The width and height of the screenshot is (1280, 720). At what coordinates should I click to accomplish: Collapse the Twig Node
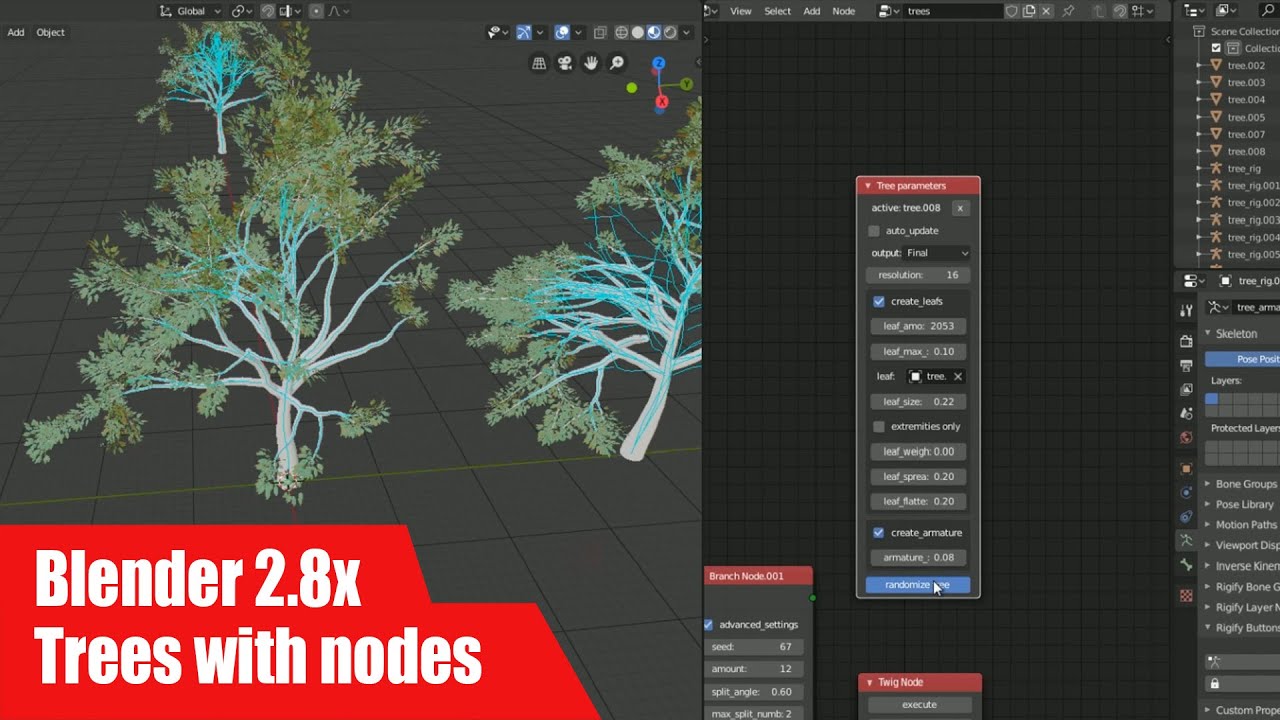[x=869, y=682]
